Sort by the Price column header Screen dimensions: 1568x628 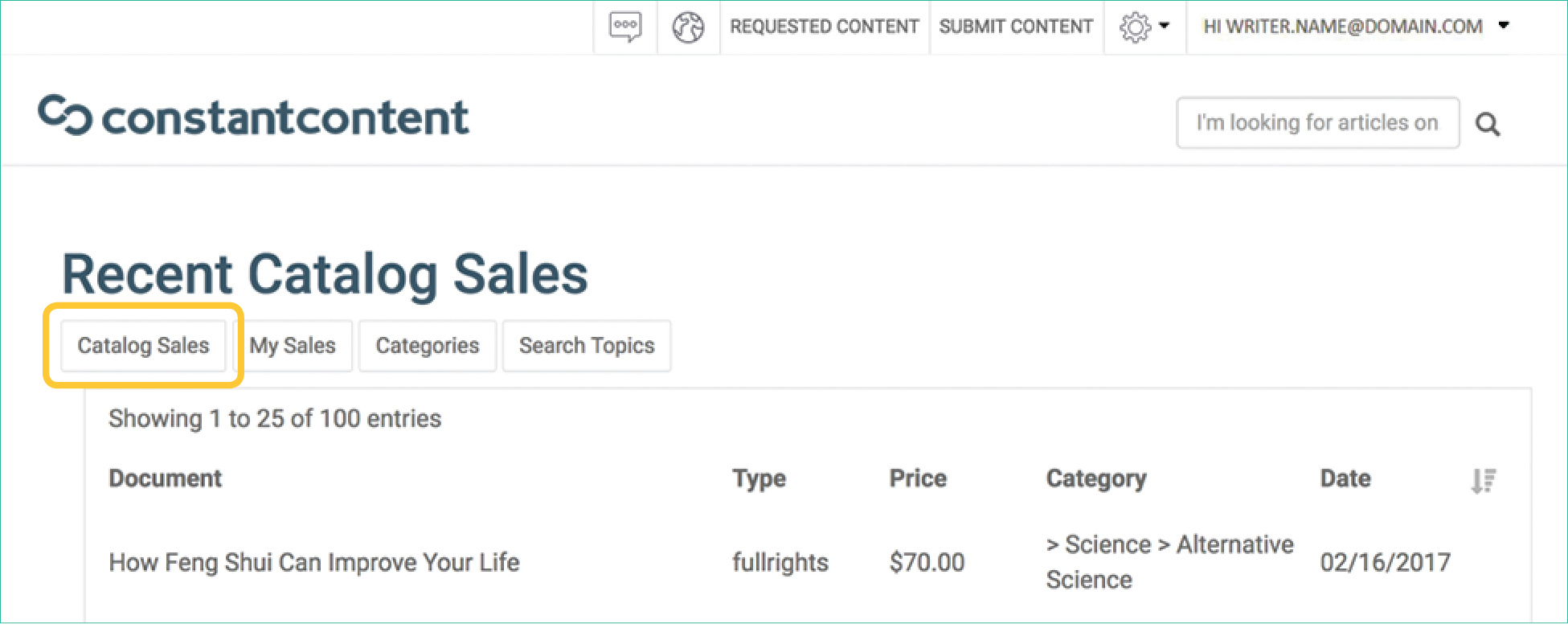[918, 478]
